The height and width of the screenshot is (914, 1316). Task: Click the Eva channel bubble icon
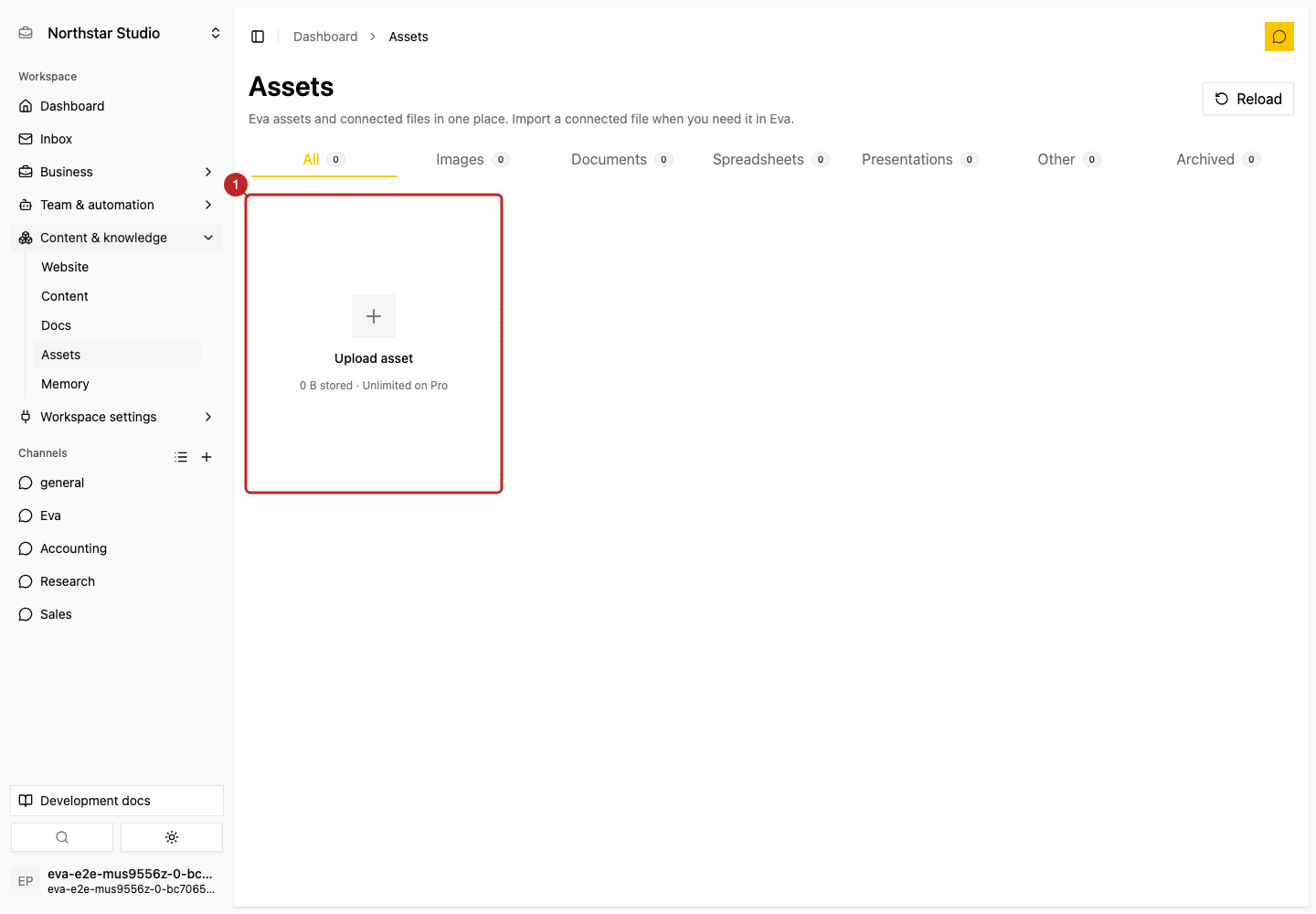[x=26, y=515]
